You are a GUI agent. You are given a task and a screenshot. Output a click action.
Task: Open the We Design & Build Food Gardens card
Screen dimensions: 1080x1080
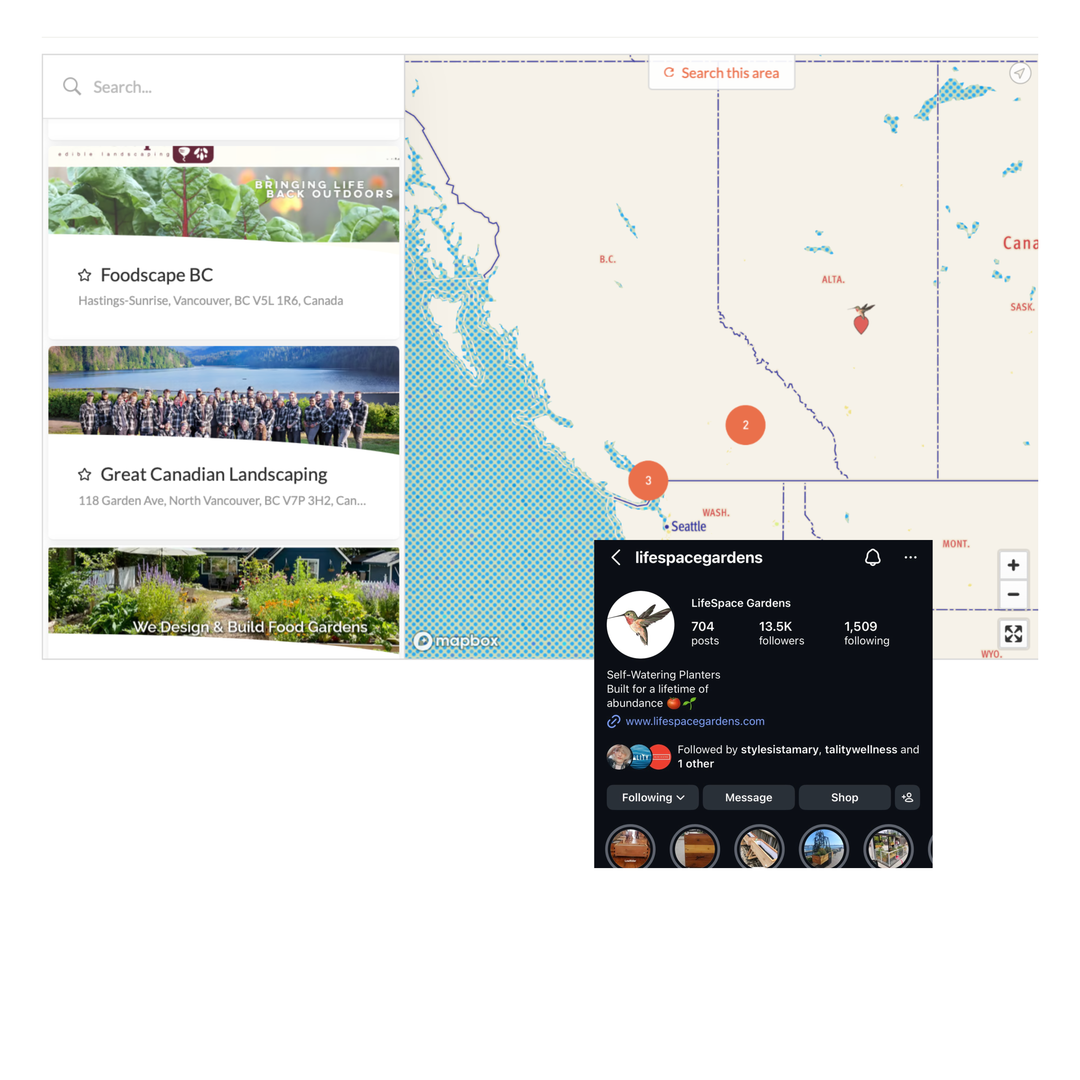[224, 599]
